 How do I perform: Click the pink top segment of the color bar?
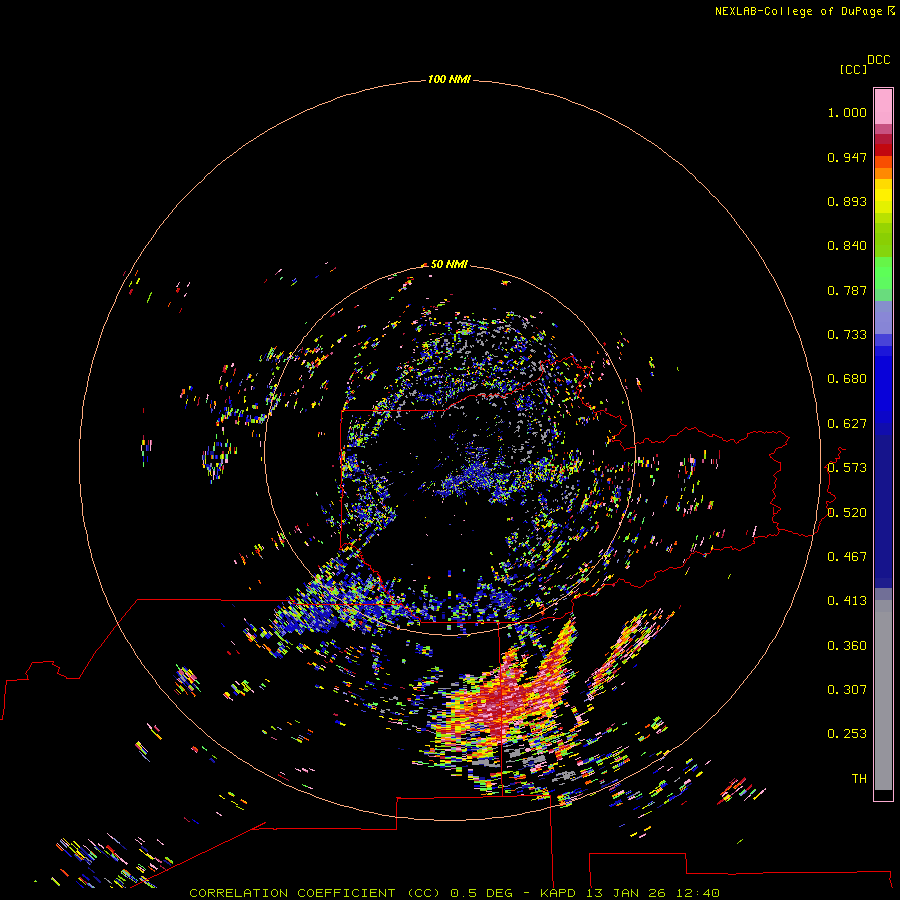tap(883, 107)
